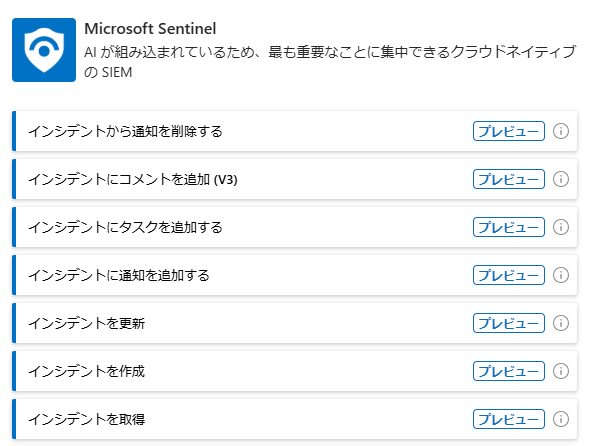Click プレビュー badge on インシデントを更新
The height and width of the screenshot is (446, 592).
pos(509,323)
